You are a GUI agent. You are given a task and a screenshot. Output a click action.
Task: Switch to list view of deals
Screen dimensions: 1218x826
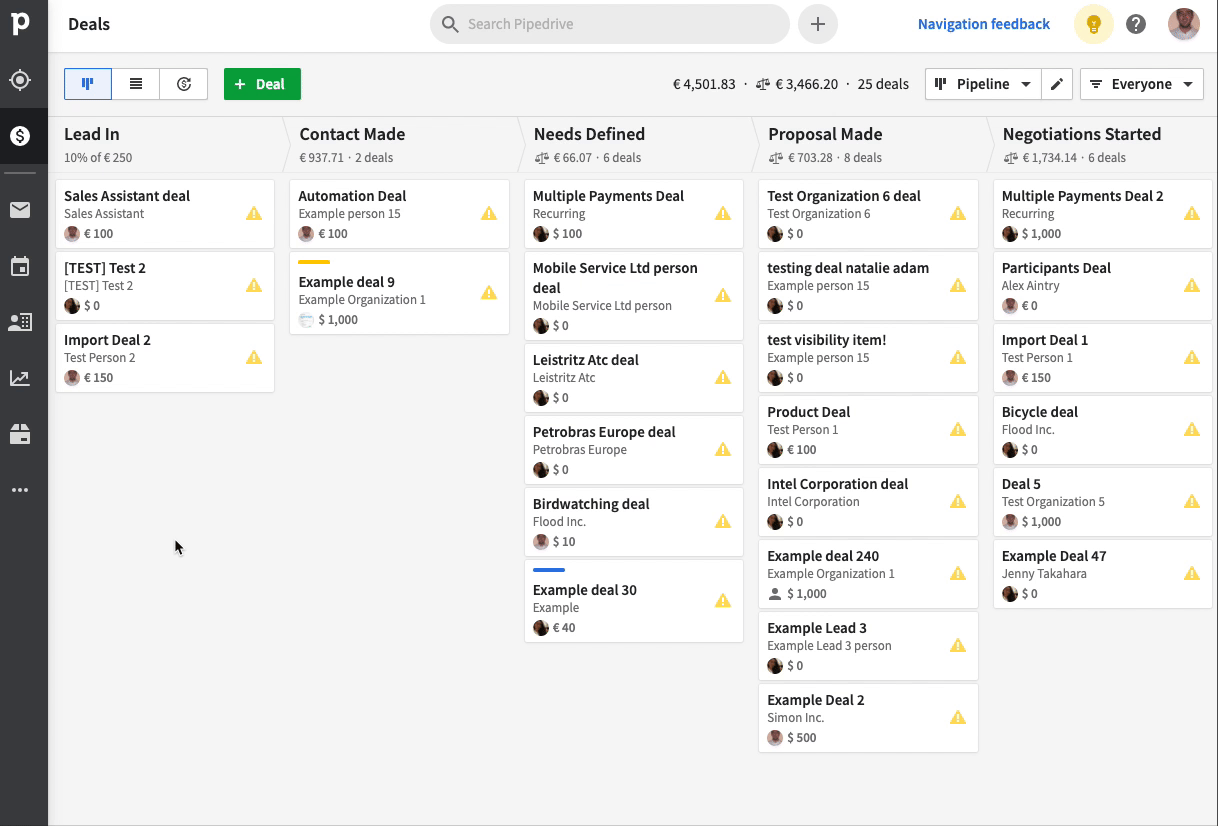pos(135,84)
